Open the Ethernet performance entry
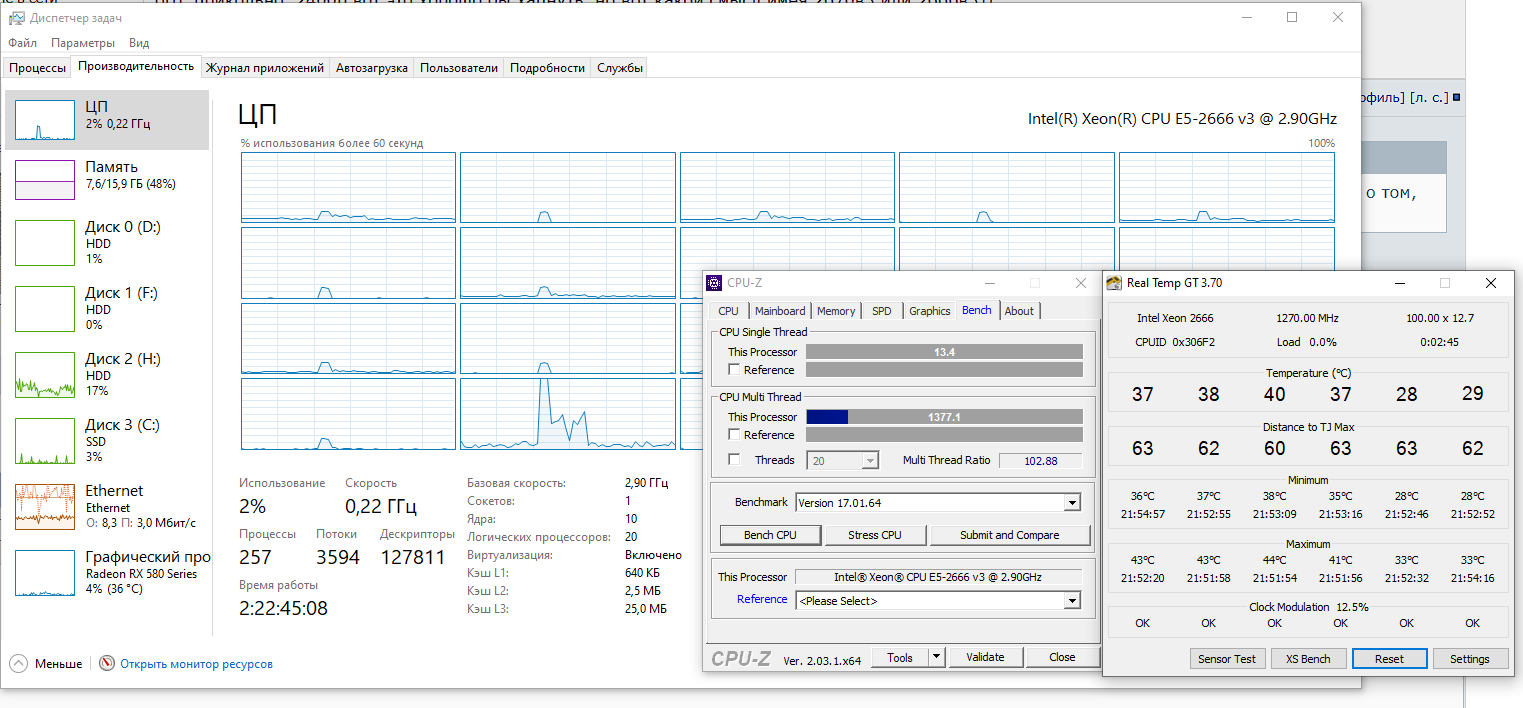 click(x=108, y=509)
